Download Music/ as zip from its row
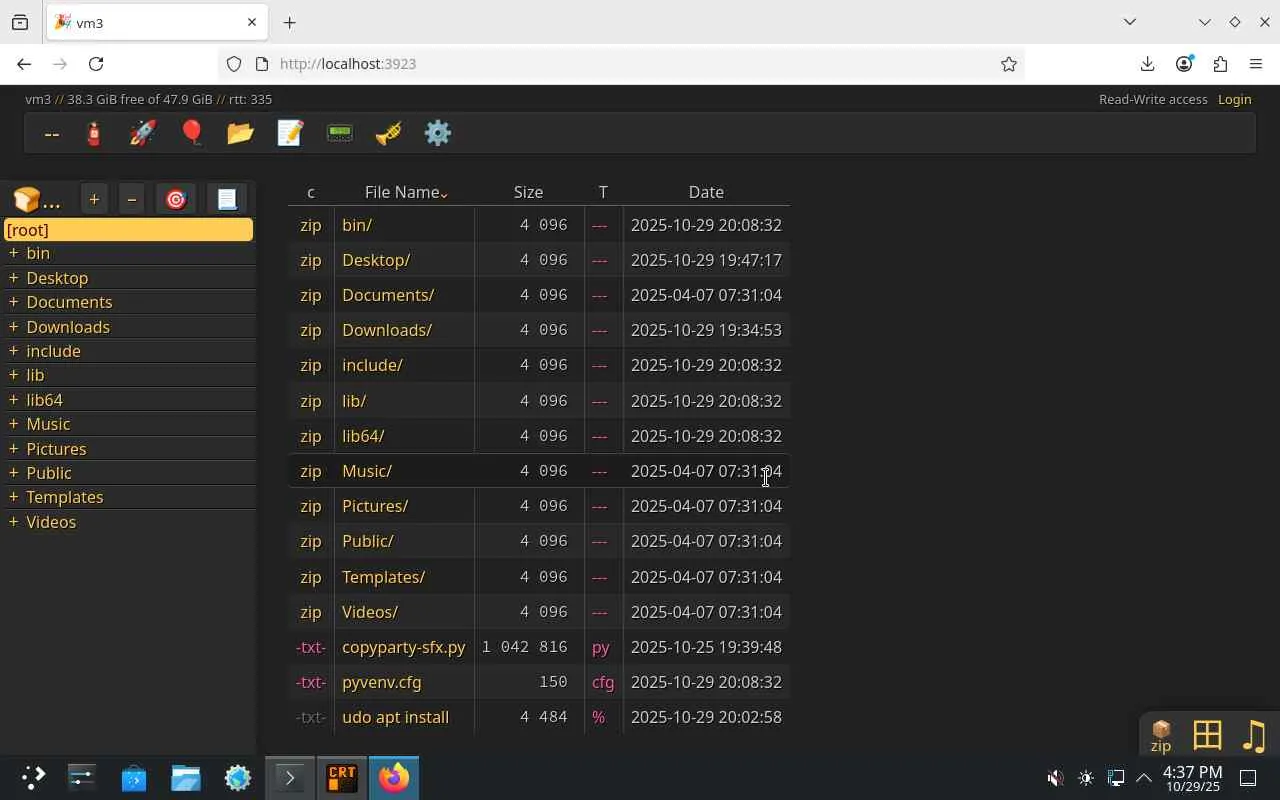1280x800 pixels. (x=311, y=471)
